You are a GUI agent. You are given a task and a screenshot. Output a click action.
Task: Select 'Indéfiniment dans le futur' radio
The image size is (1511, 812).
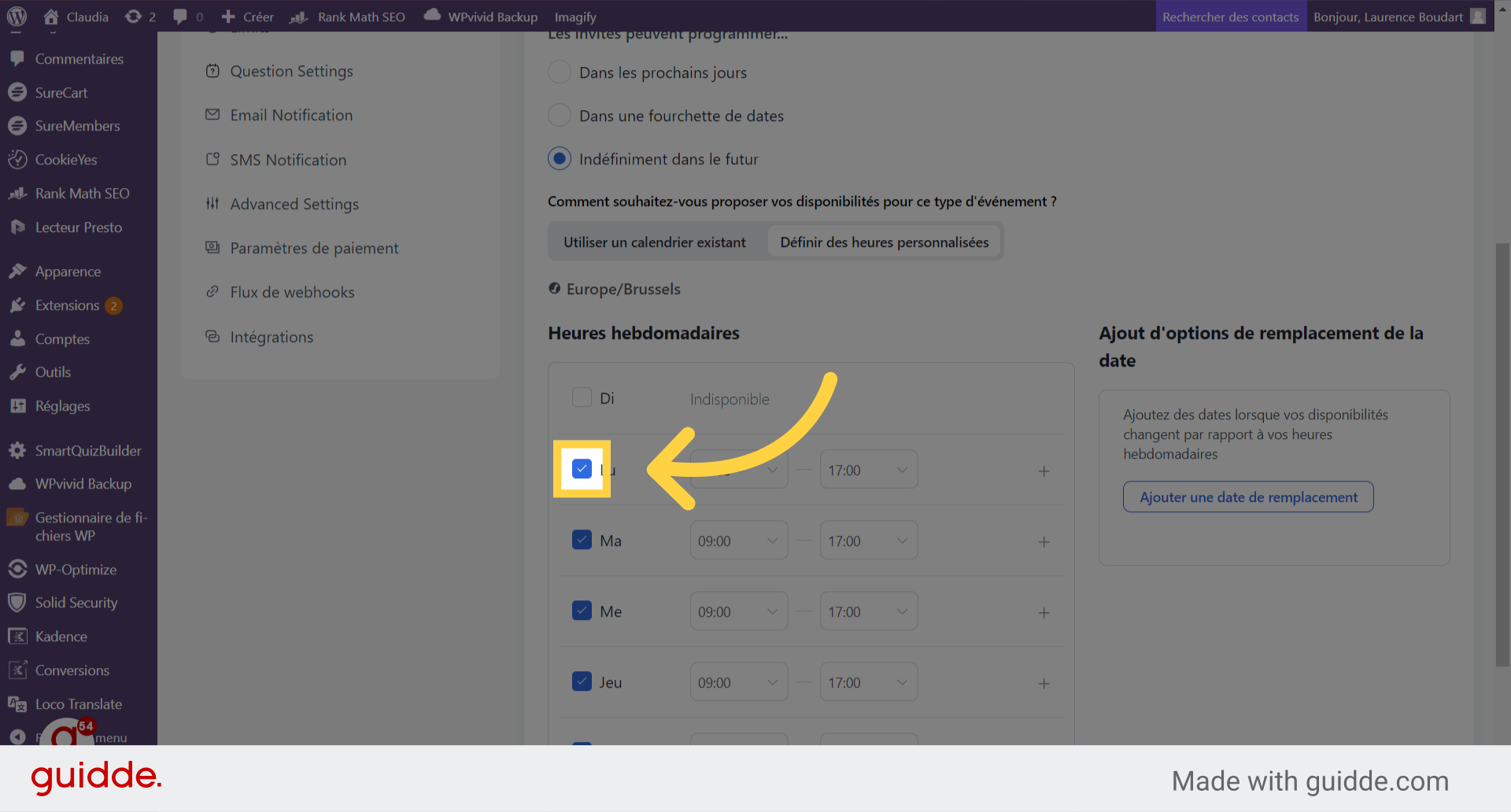[x=560, y=159]
